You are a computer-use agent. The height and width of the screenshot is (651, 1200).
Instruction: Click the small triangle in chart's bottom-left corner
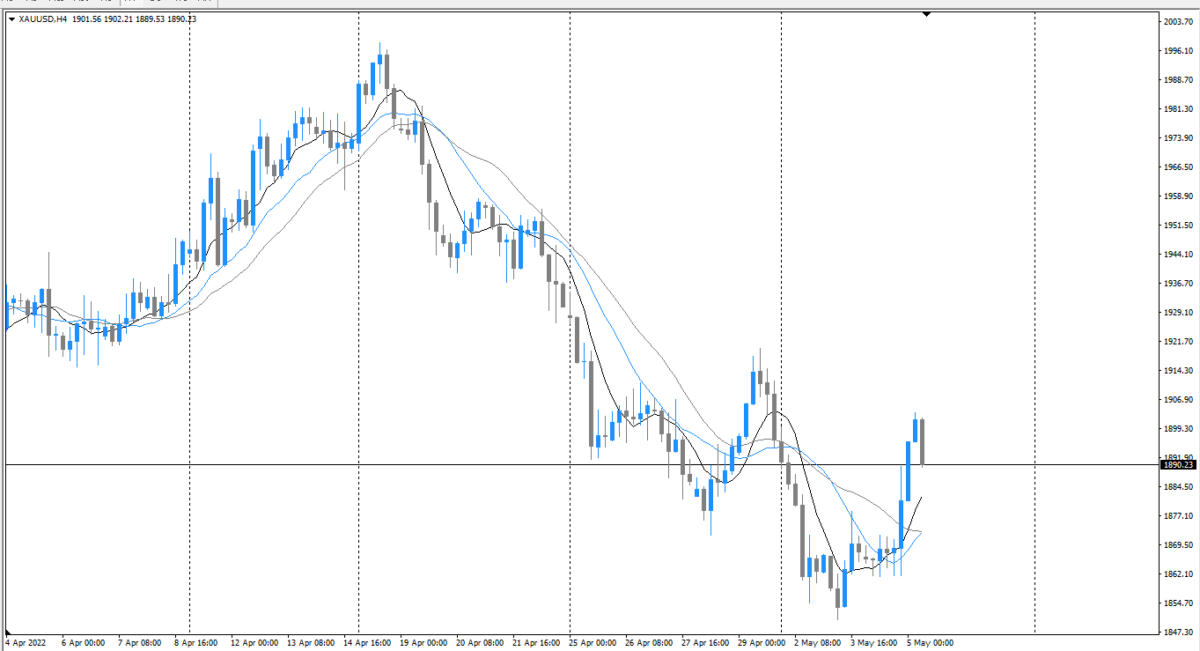(8, 632)
